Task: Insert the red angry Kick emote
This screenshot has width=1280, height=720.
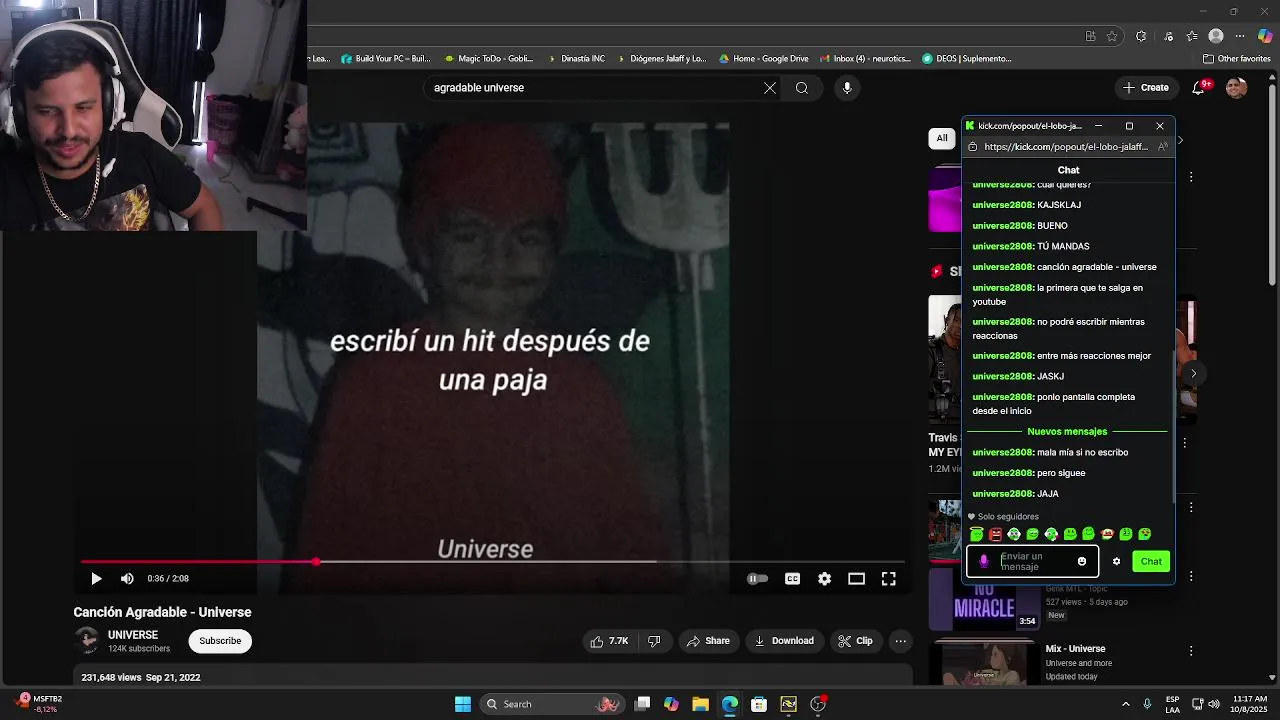Action: tap(995, 534)
